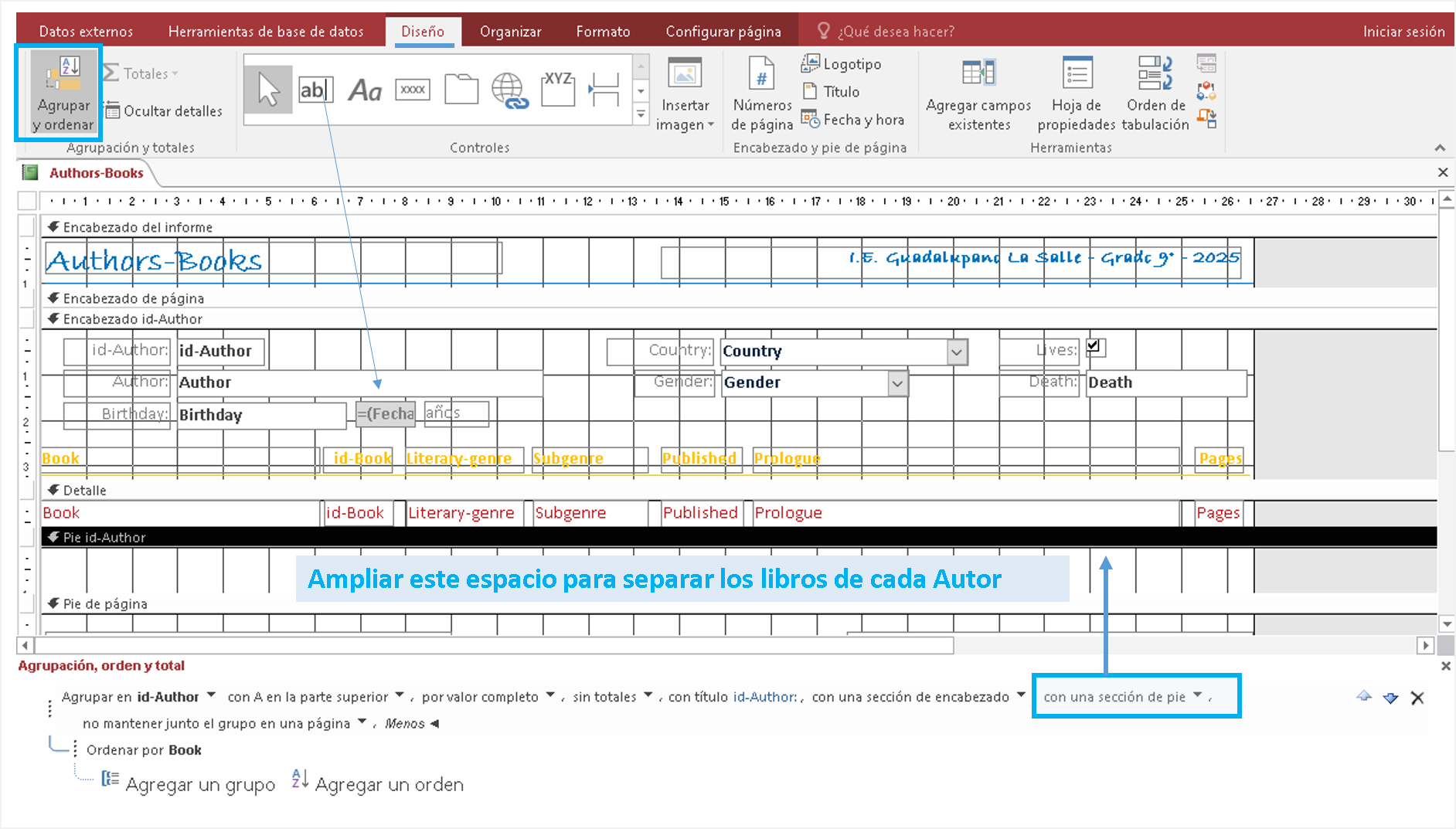This screenshot has width=1456, height=829.
Task: Click Agregar campos existentes
Action: pos(978,93)
